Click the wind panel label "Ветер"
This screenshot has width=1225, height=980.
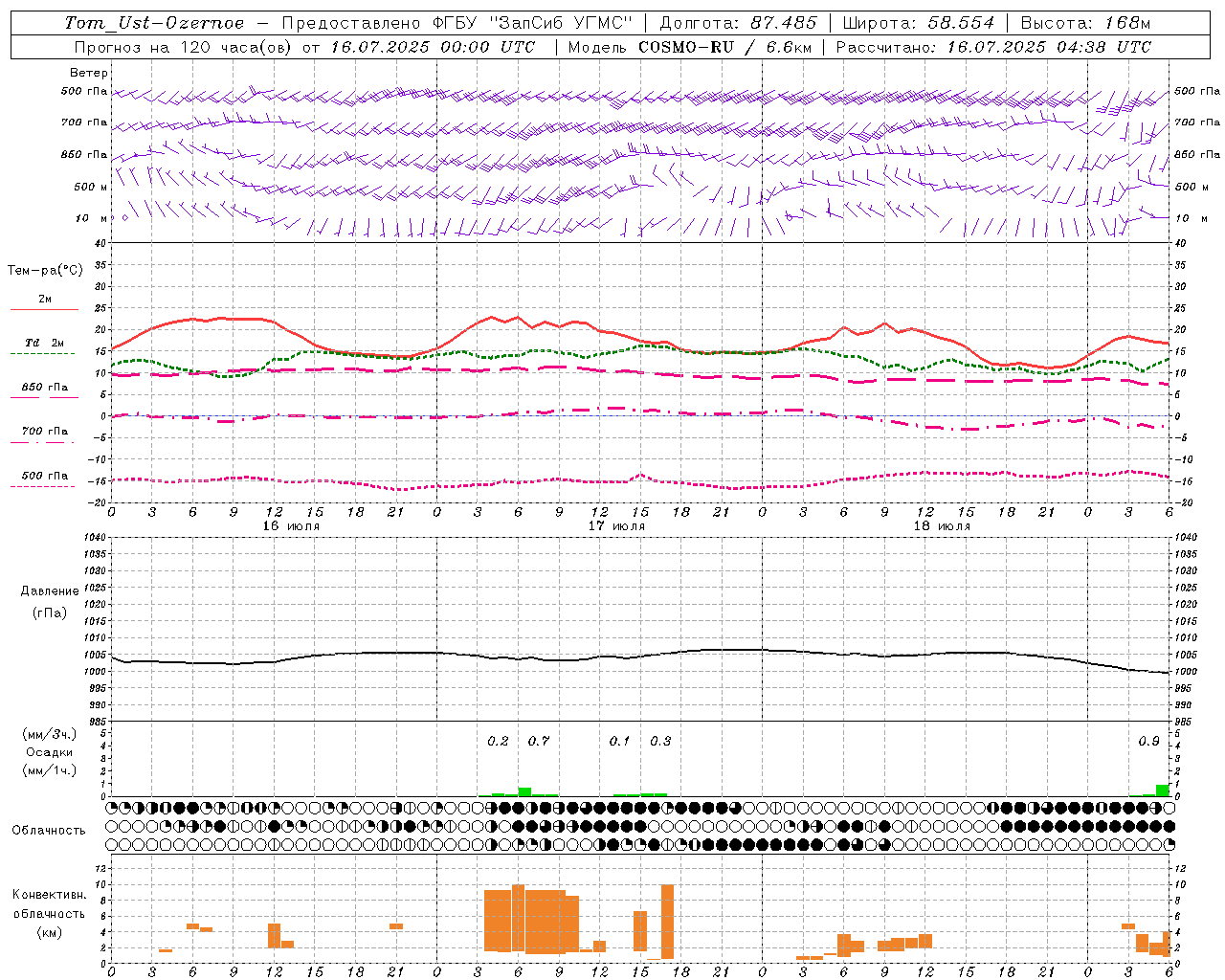(x=88, y=73)
